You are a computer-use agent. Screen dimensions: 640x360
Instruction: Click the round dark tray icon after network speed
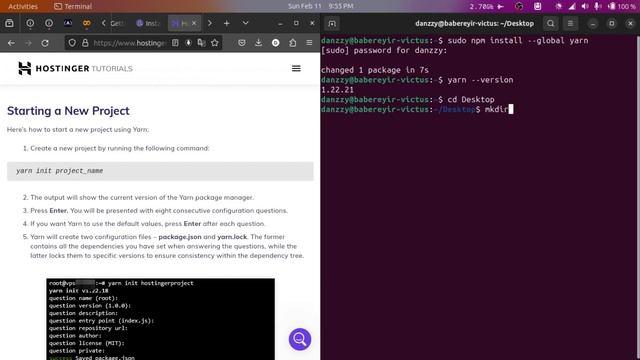coord(519,6)
